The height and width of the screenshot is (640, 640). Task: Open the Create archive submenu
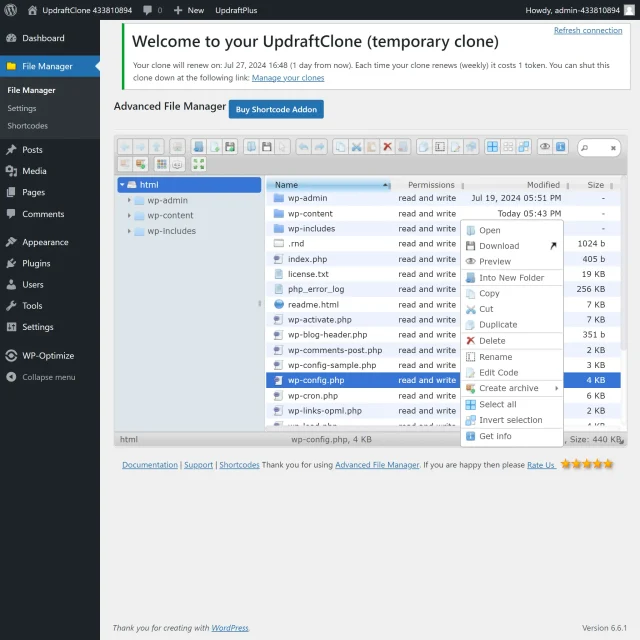[x=512, y=388]
